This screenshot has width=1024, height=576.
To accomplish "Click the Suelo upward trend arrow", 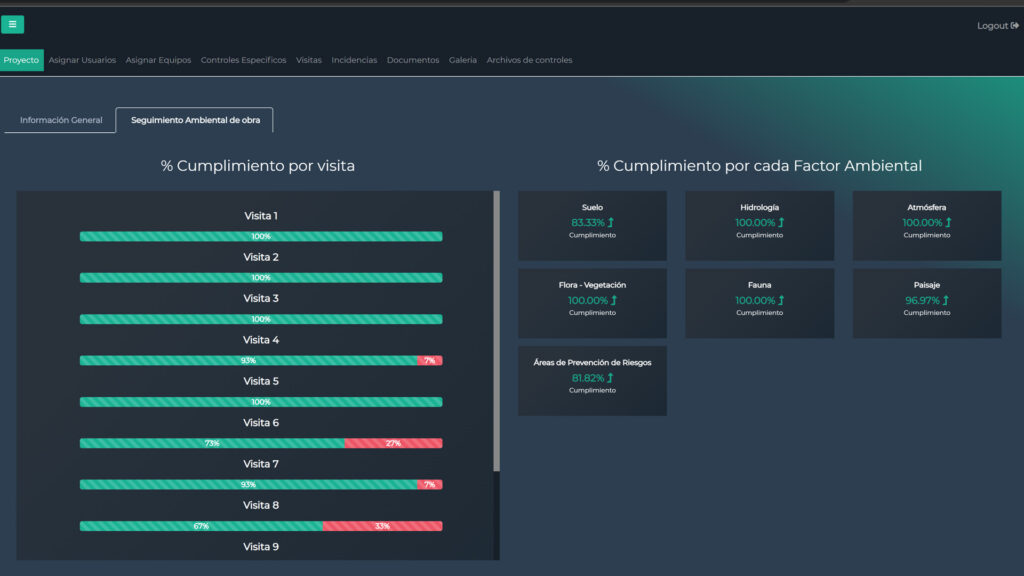I will 611,223.
